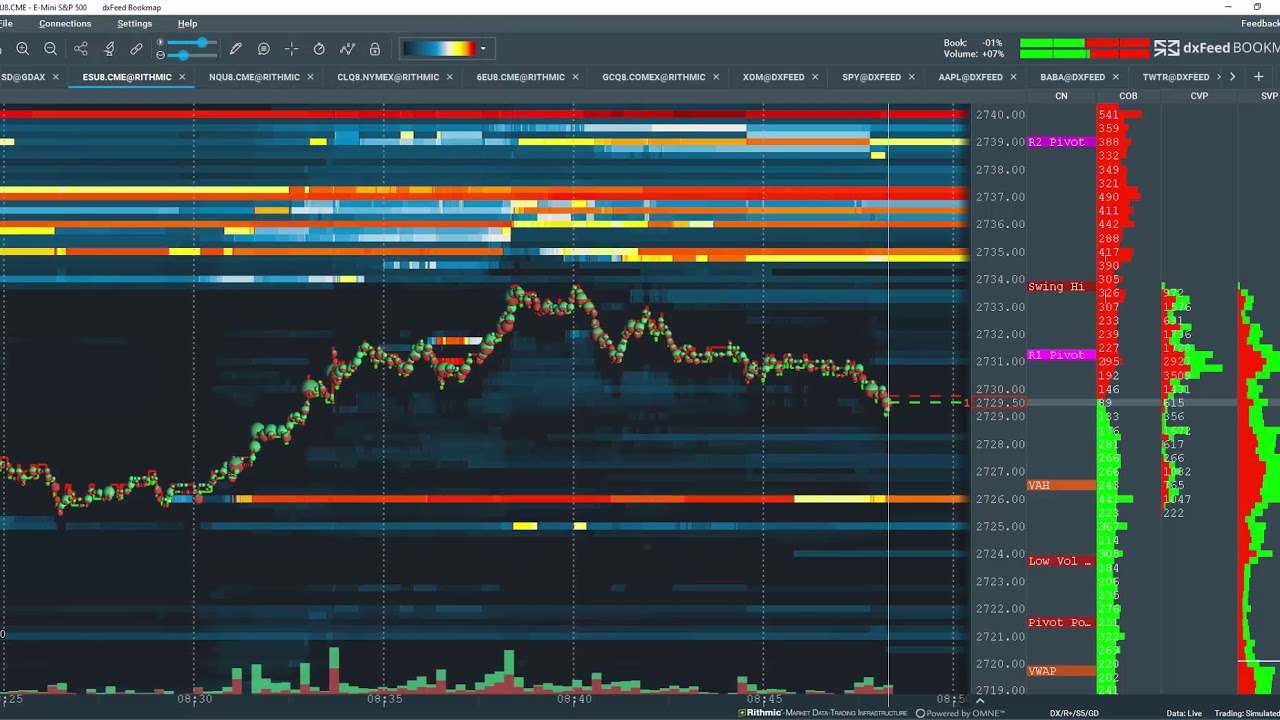The height and width of the screenshot is (720, 1280).
Task: Click the share icon in toolbar
Action: (x=81, y=49)
